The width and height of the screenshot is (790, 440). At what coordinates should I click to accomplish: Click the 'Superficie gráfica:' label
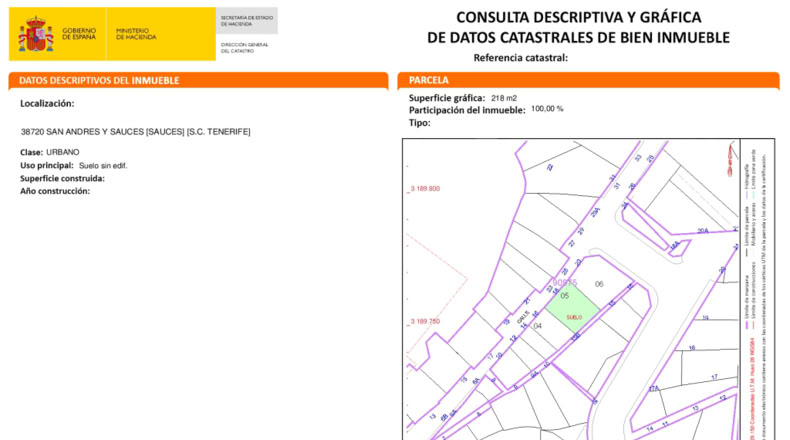coord(447,98)
